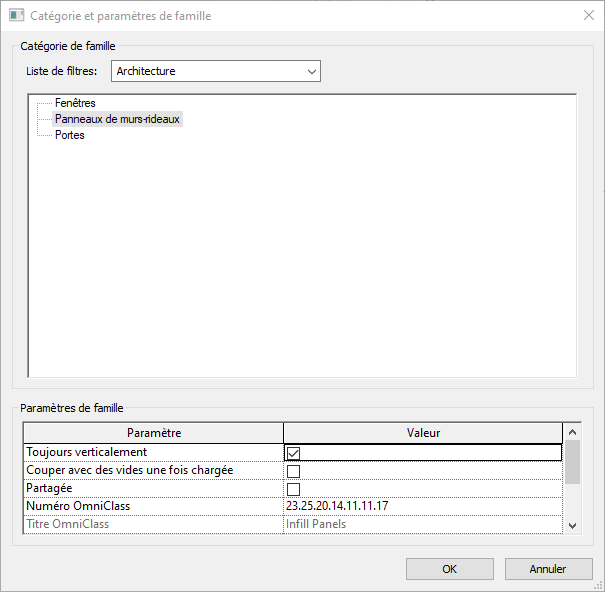
Task: Toggle the Partagée checkbox
Action: (x=293, y=489)
